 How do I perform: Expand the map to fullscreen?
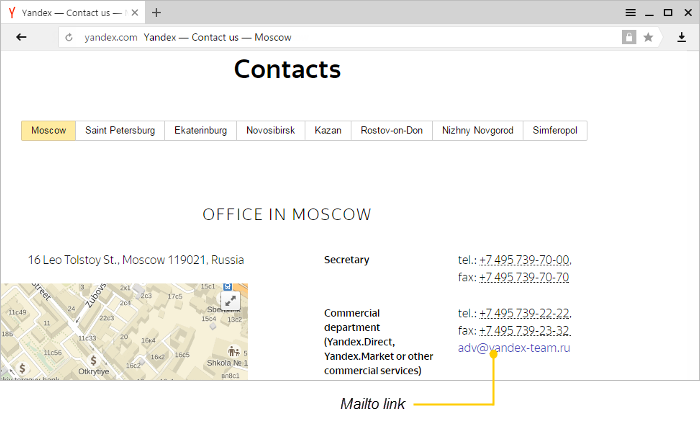pyautogui.click(x=231, y=301)
